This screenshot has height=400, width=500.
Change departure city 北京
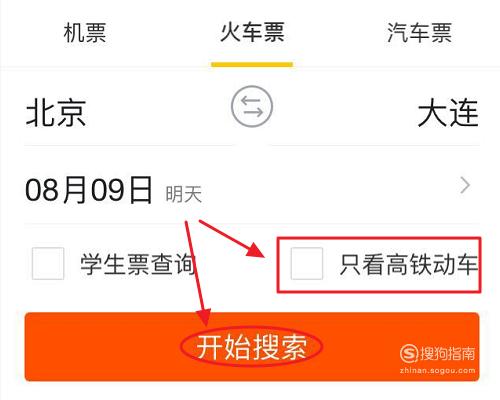pos(56,113)
